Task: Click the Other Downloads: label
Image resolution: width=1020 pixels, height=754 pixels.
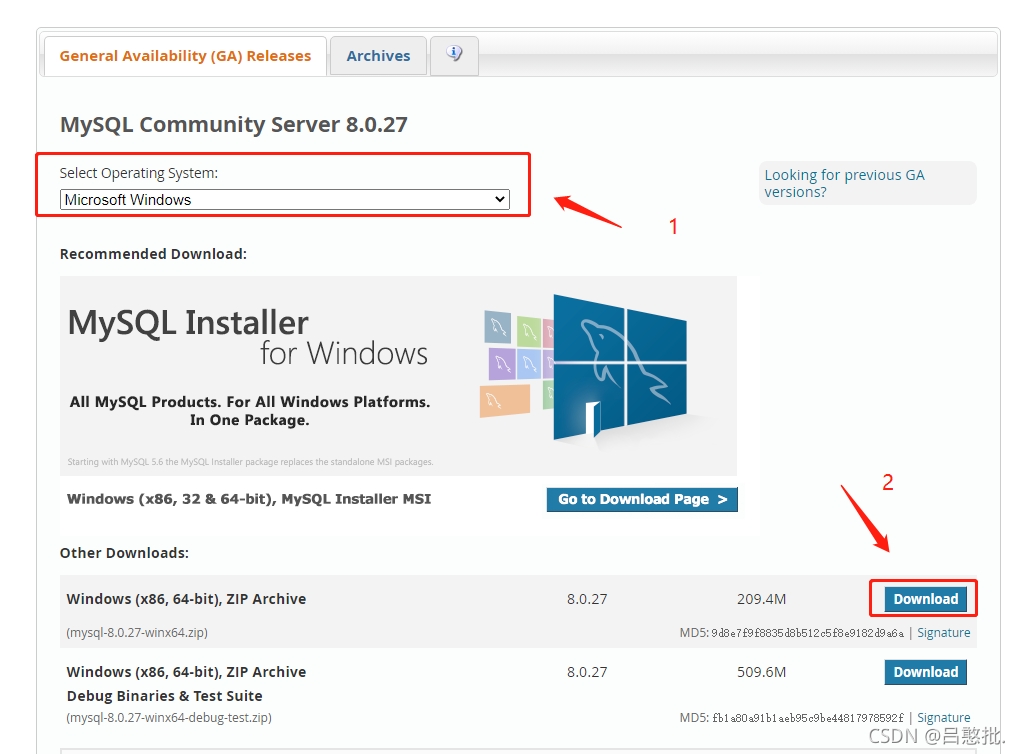Action: click(x=124, y=553)
